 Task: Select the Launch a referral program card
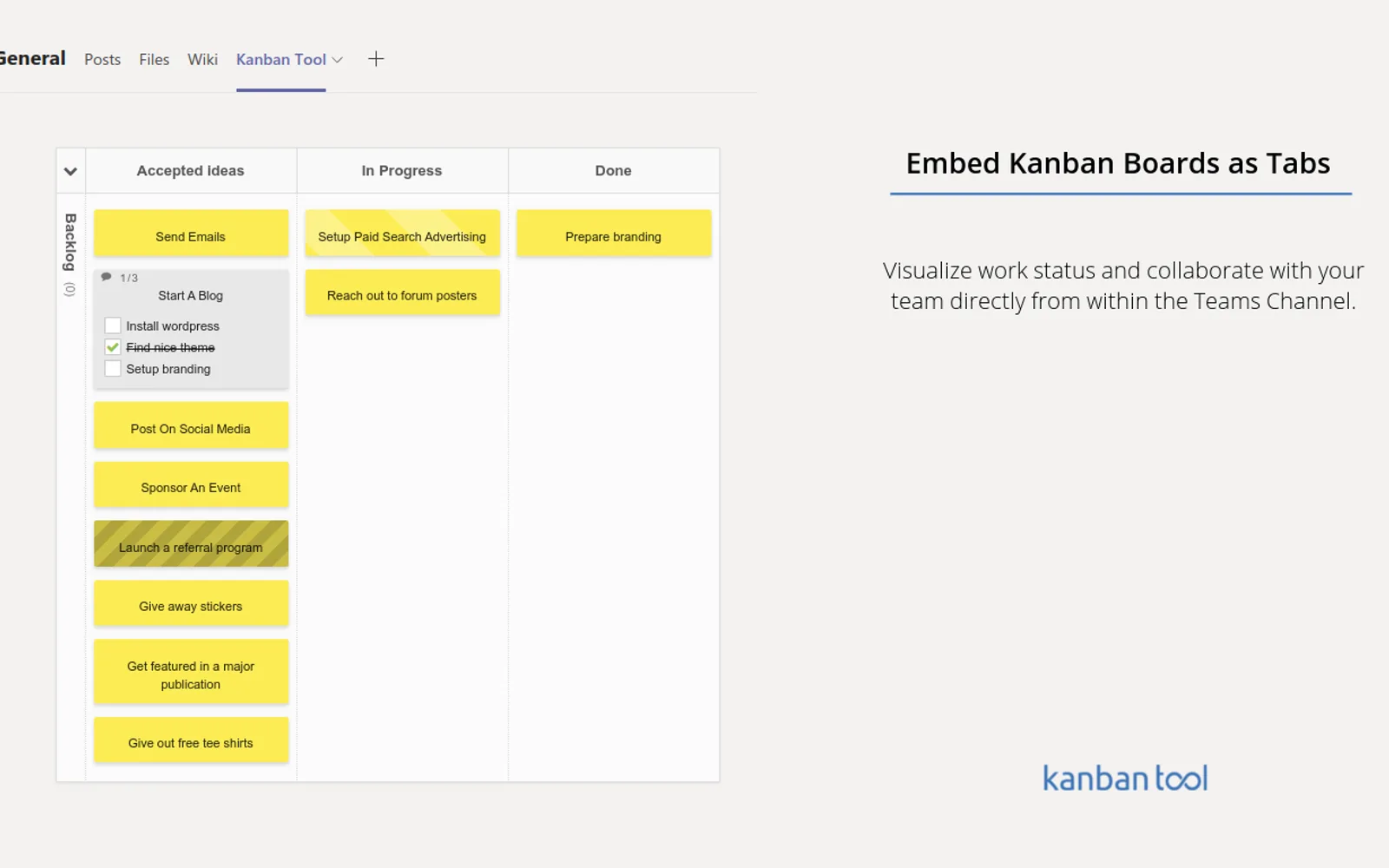(x=191, y=543)
